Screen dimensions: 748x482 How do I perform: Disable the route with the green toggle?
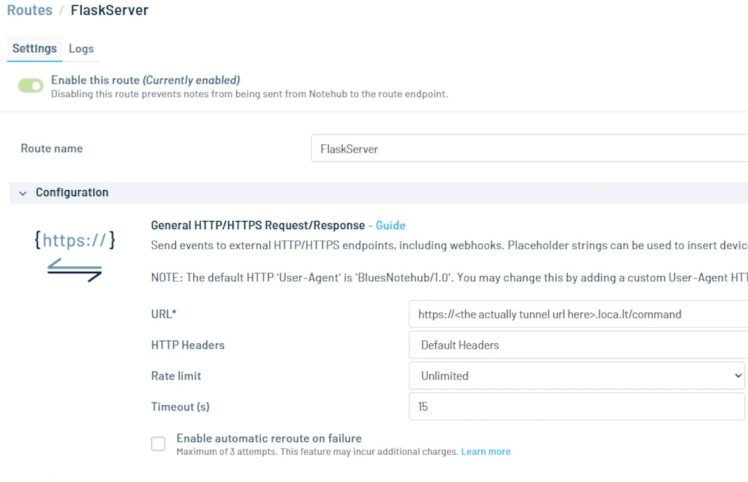click(x=31, y=86)
